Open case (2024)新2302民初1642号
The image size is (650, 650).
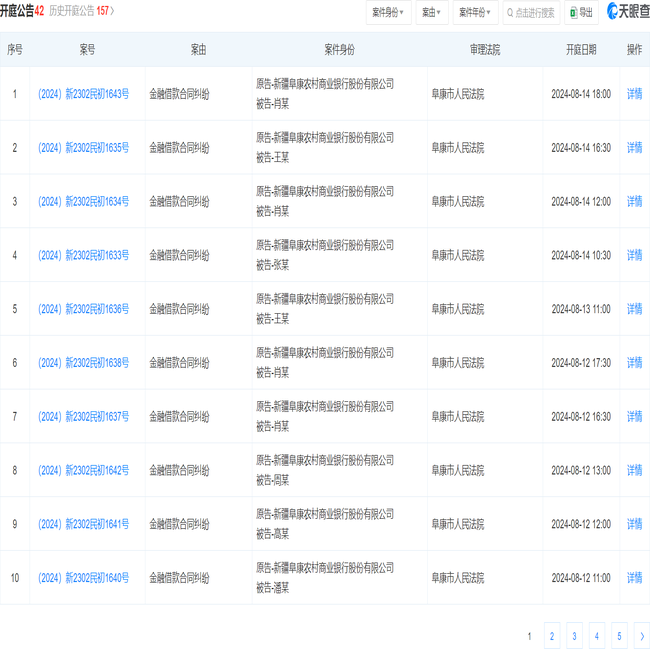click(83, 470)
